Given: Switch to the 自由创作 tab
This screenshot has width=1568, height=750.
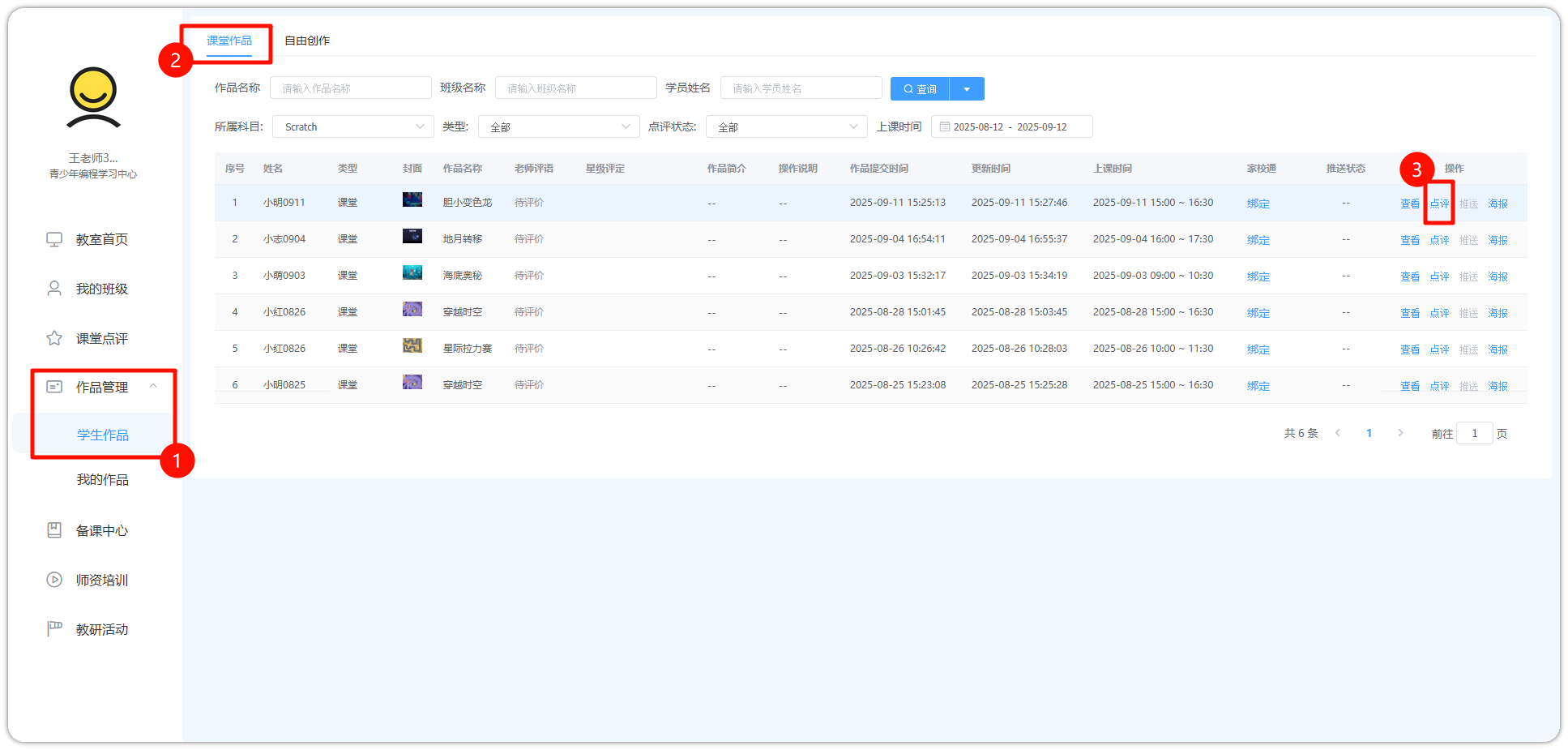Looking at the screenshot, I should click(x=307, y=41).
